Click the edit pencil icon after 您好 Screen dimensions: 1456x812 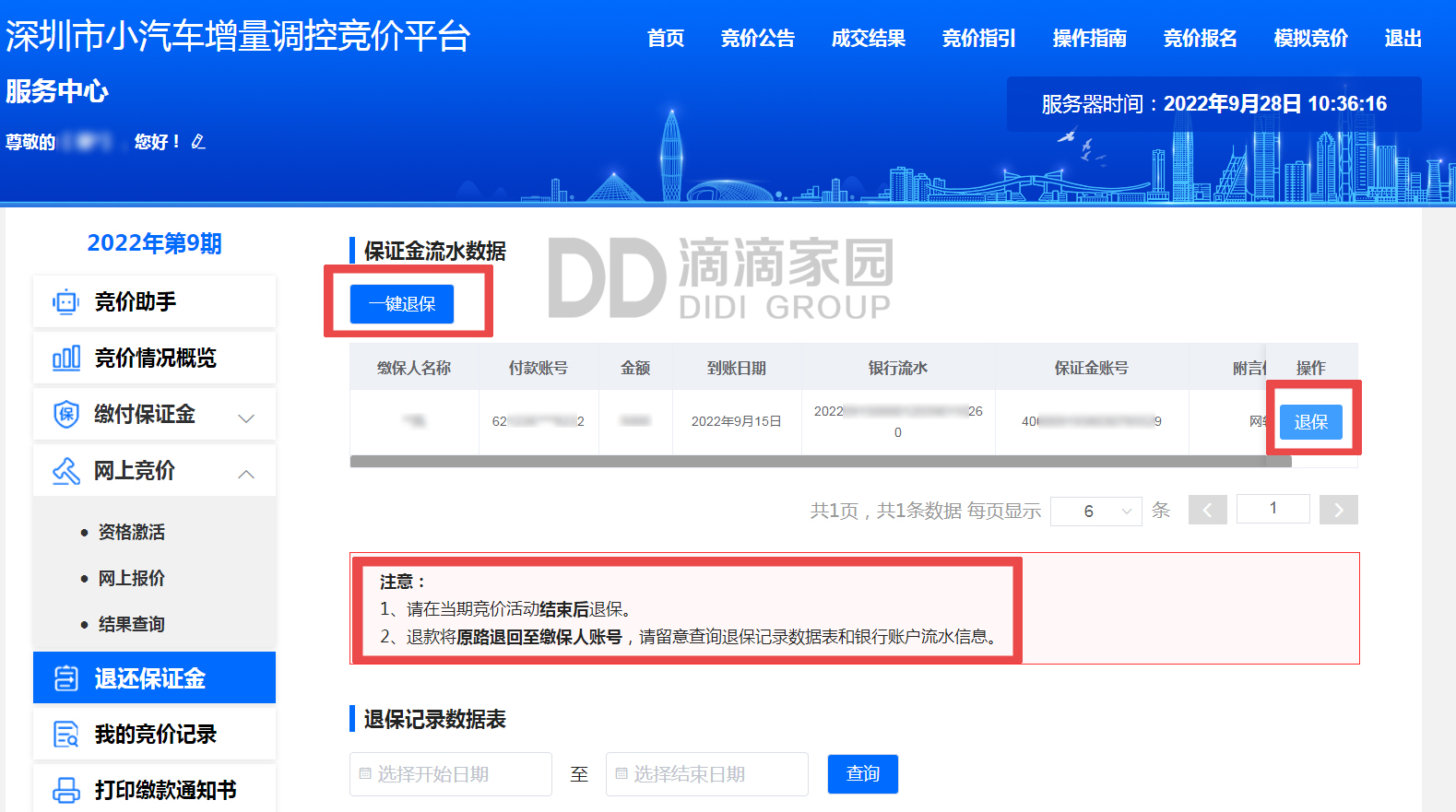198,142
